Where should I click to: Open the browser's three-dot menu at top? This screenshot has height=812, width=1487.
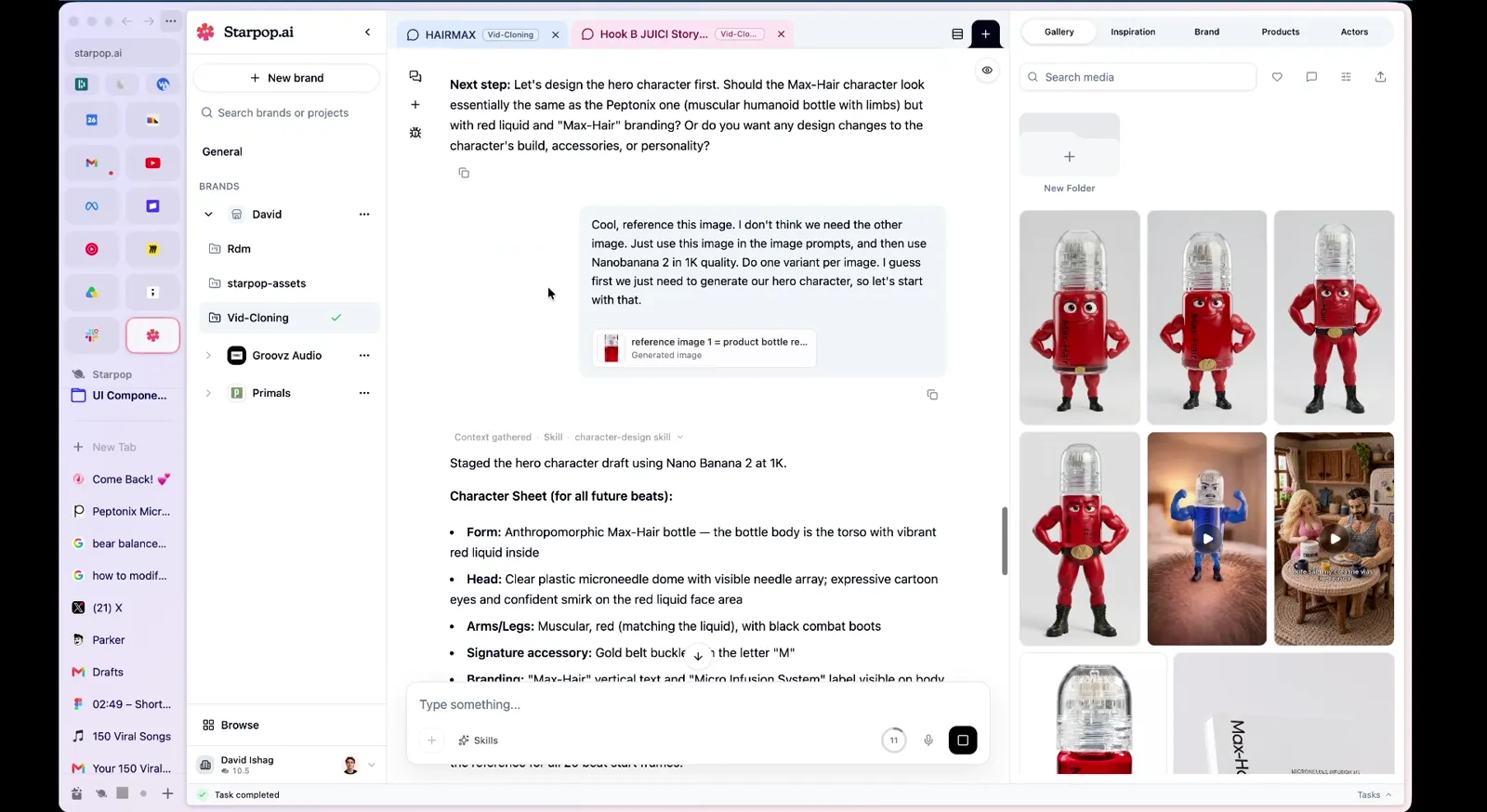coord(170,20)
